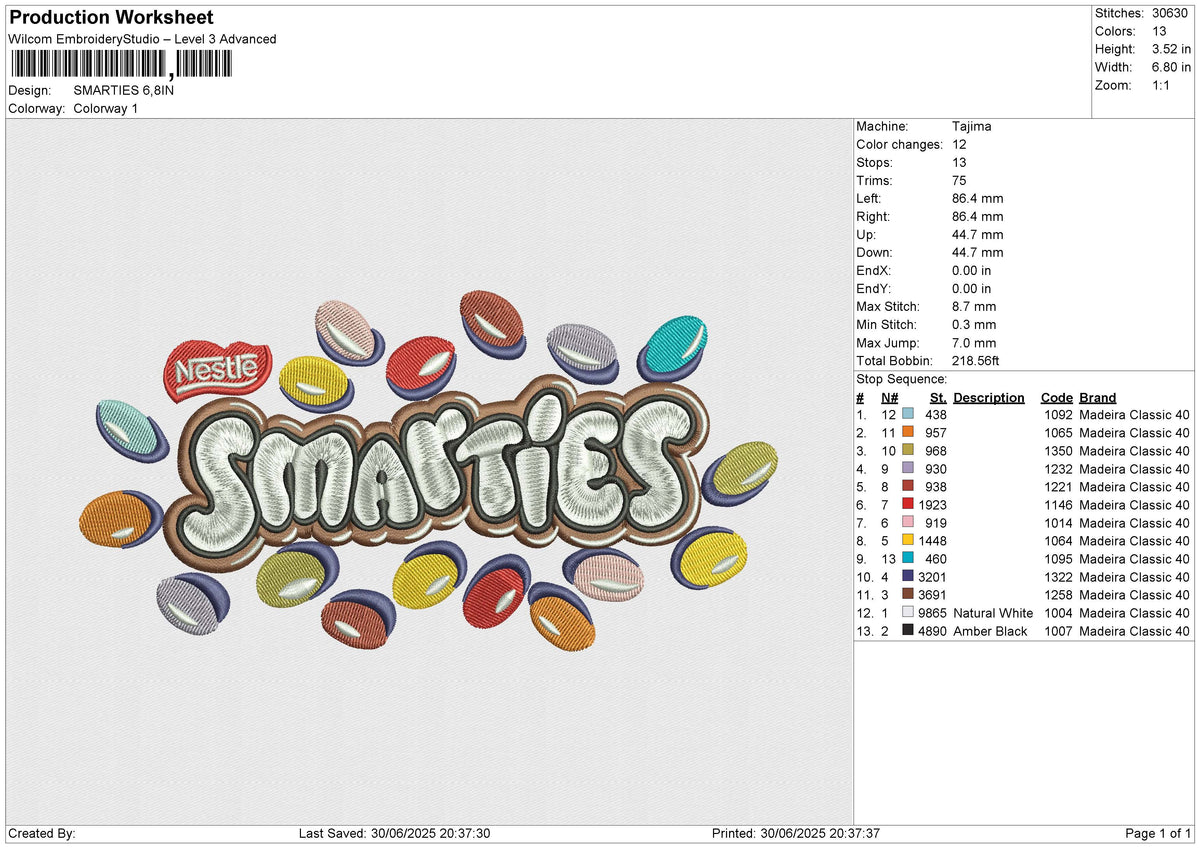Select the stitch count 4890 in row 13

(932, 631)
